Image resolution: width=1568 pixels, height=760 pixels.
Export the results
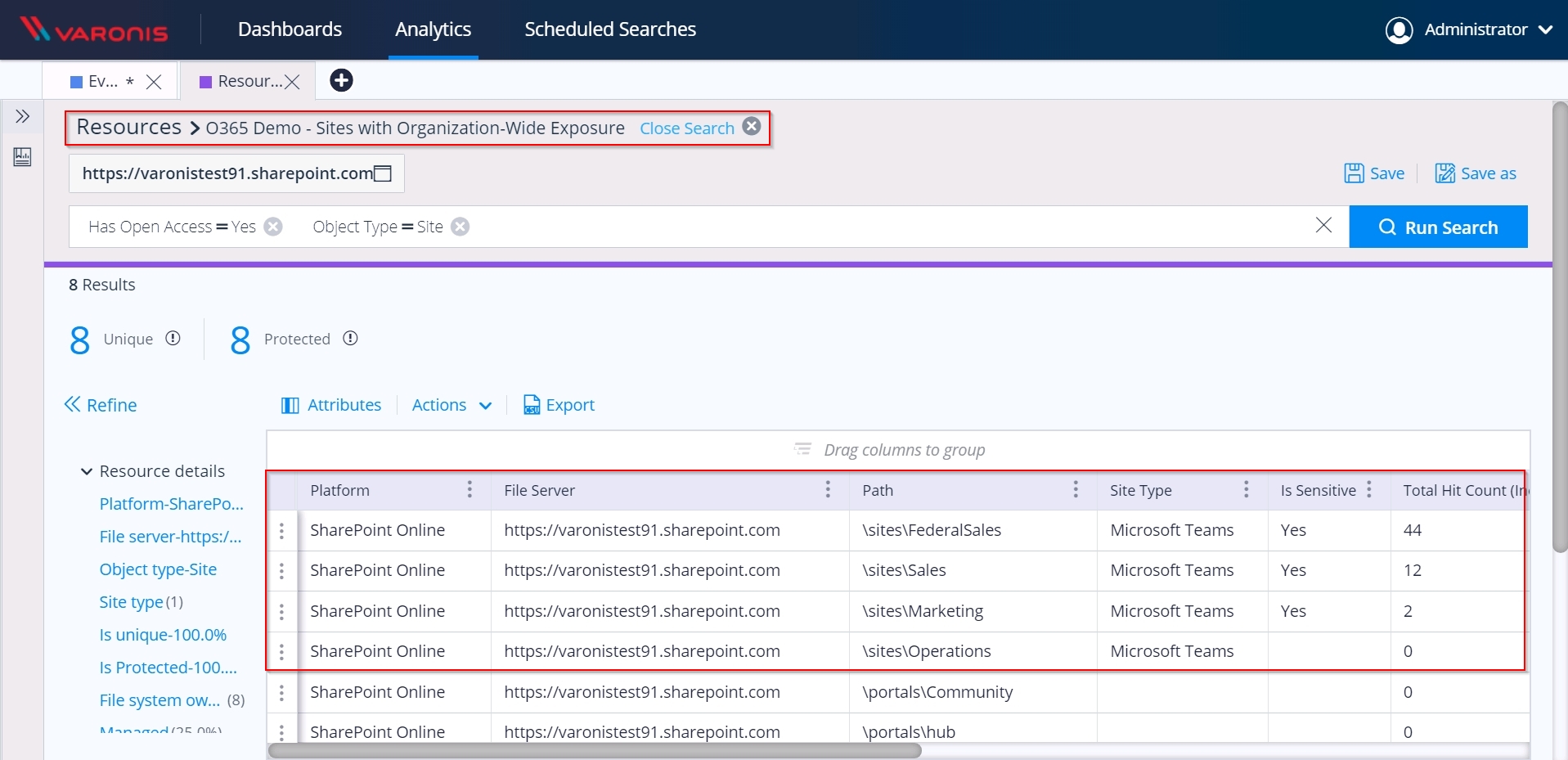(x=559, y=405)
